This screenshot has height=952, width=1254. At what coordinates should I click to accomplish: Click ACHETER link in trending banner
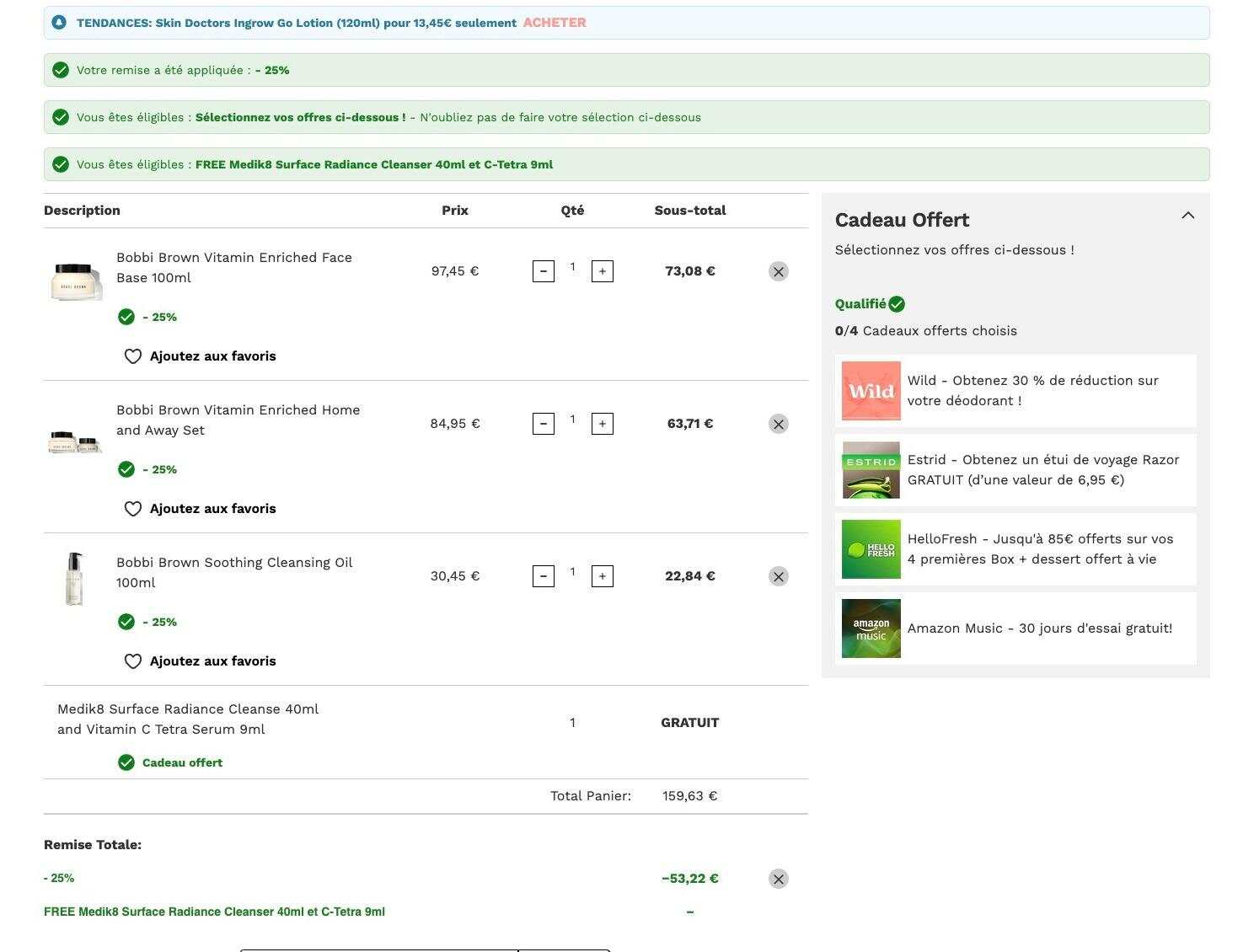[555, 23]
